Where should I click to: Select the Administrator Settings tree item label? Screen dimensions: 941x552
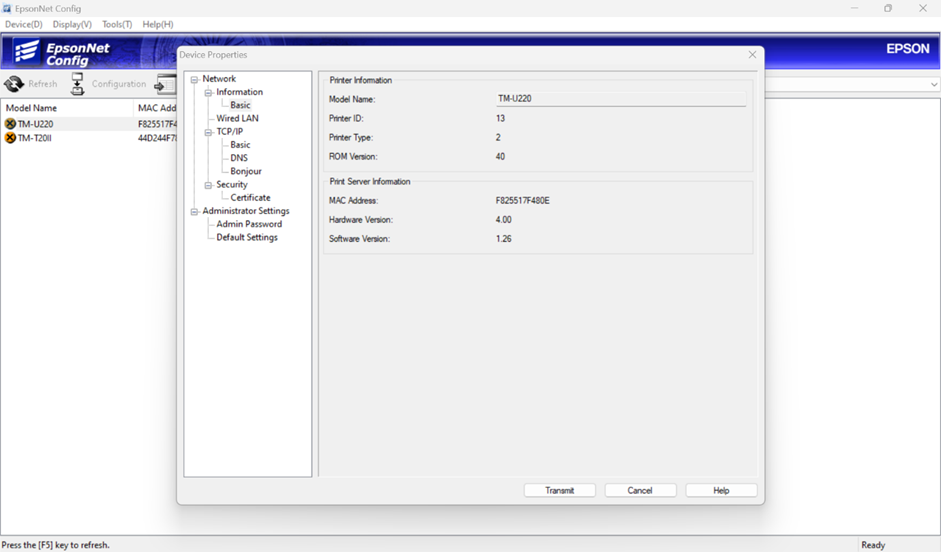pyautogui.click(x=246, y=211)
